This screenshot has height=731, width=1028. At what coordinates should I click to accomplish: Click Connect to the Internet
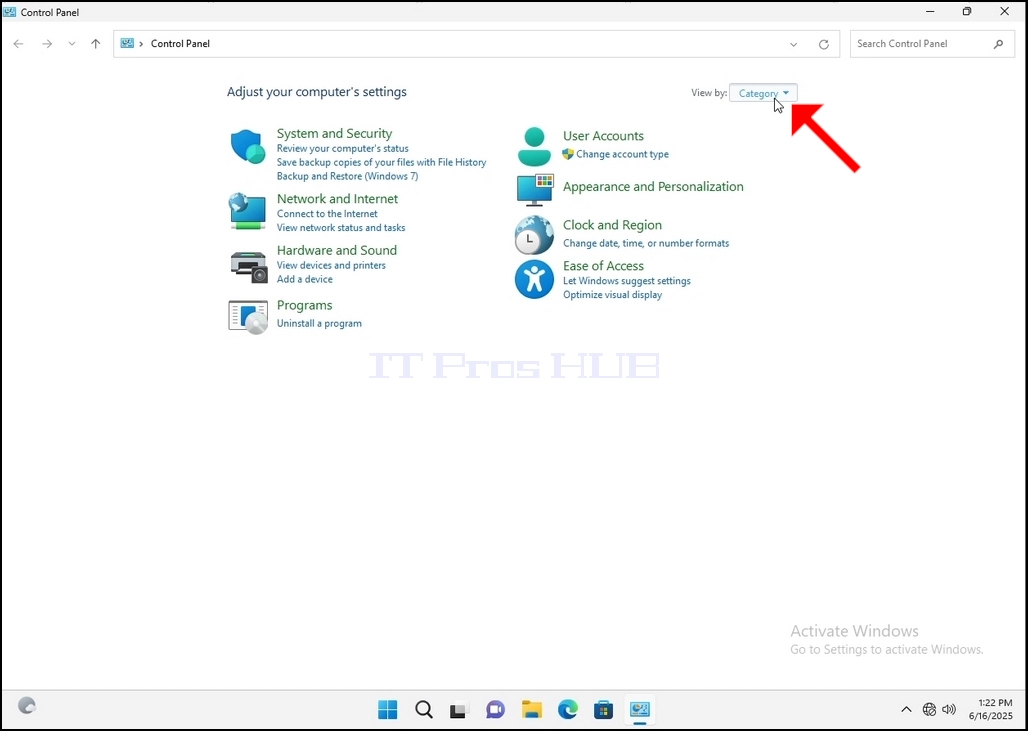(x=327, y=214)
